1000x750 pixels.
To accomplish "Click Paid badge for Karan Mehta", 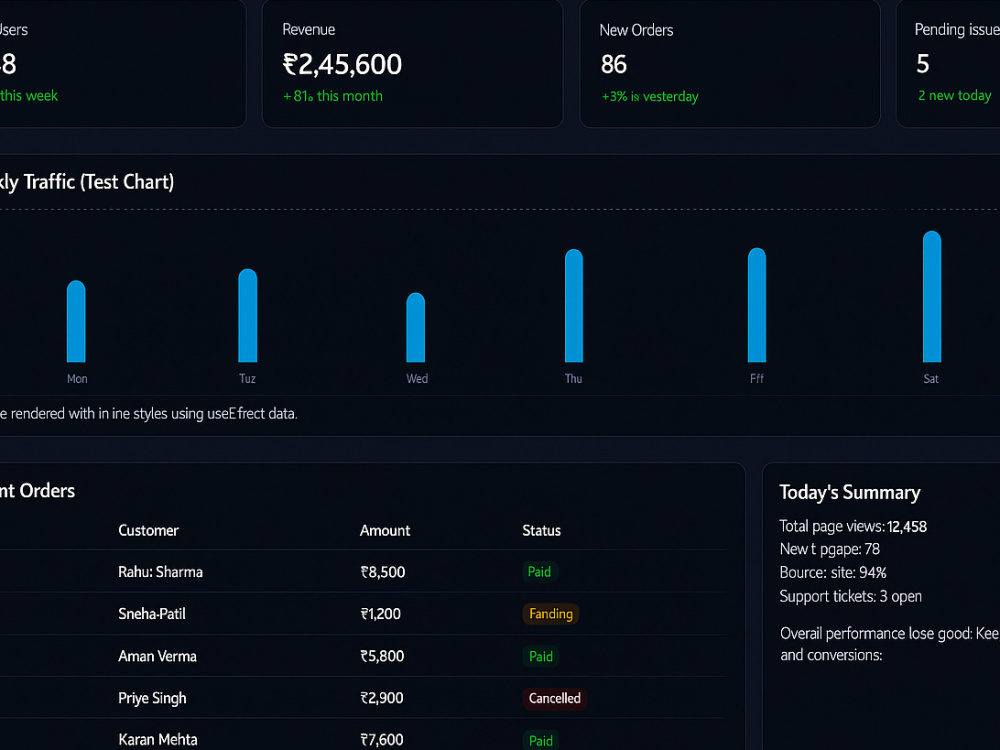I will pos(541,740).
